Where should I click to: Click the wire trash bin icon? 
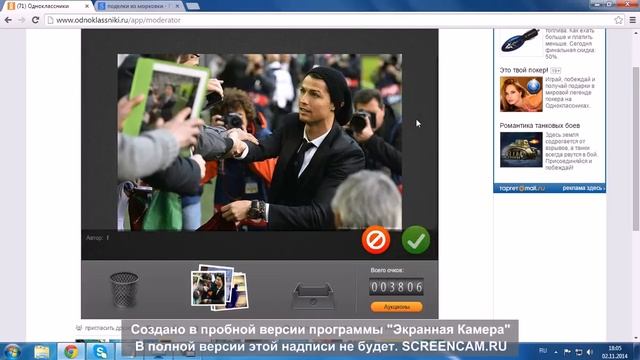click(124, 290)
